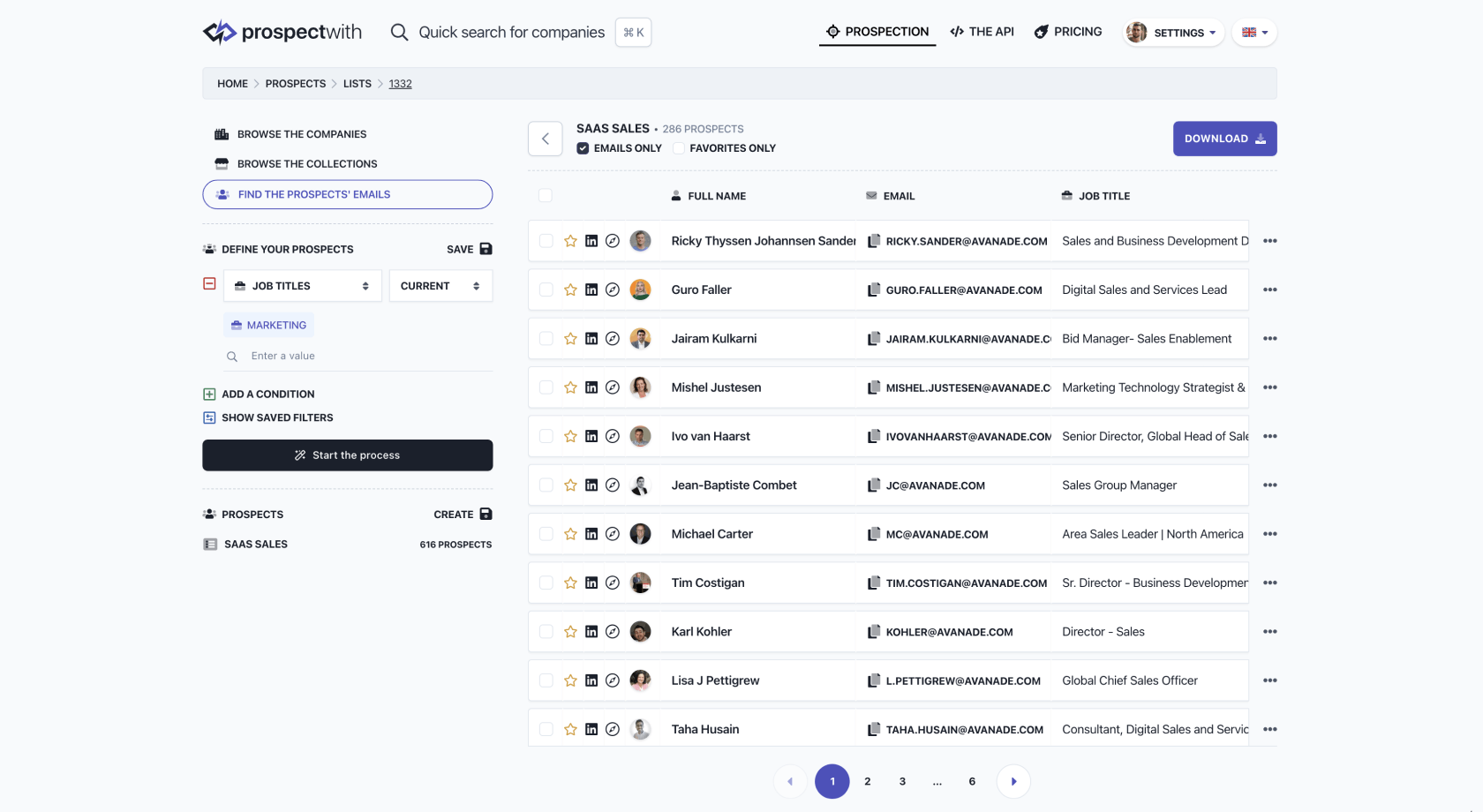Uncheck the Emails Only checkbox
Viewport: 1483px width, 812px height.
pos(583,148)
